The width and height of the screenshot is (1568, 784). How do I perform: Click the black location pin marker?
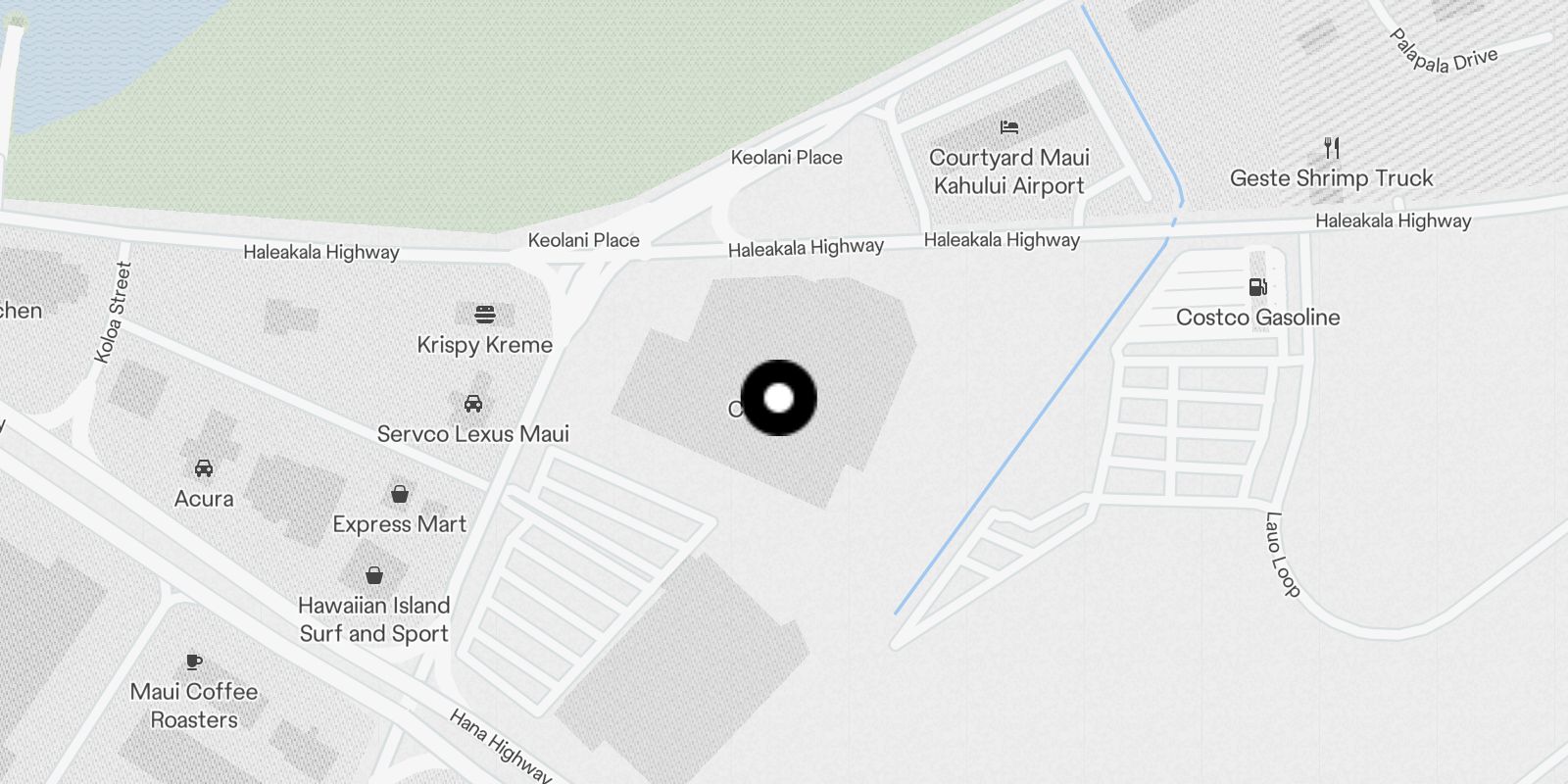779,398
